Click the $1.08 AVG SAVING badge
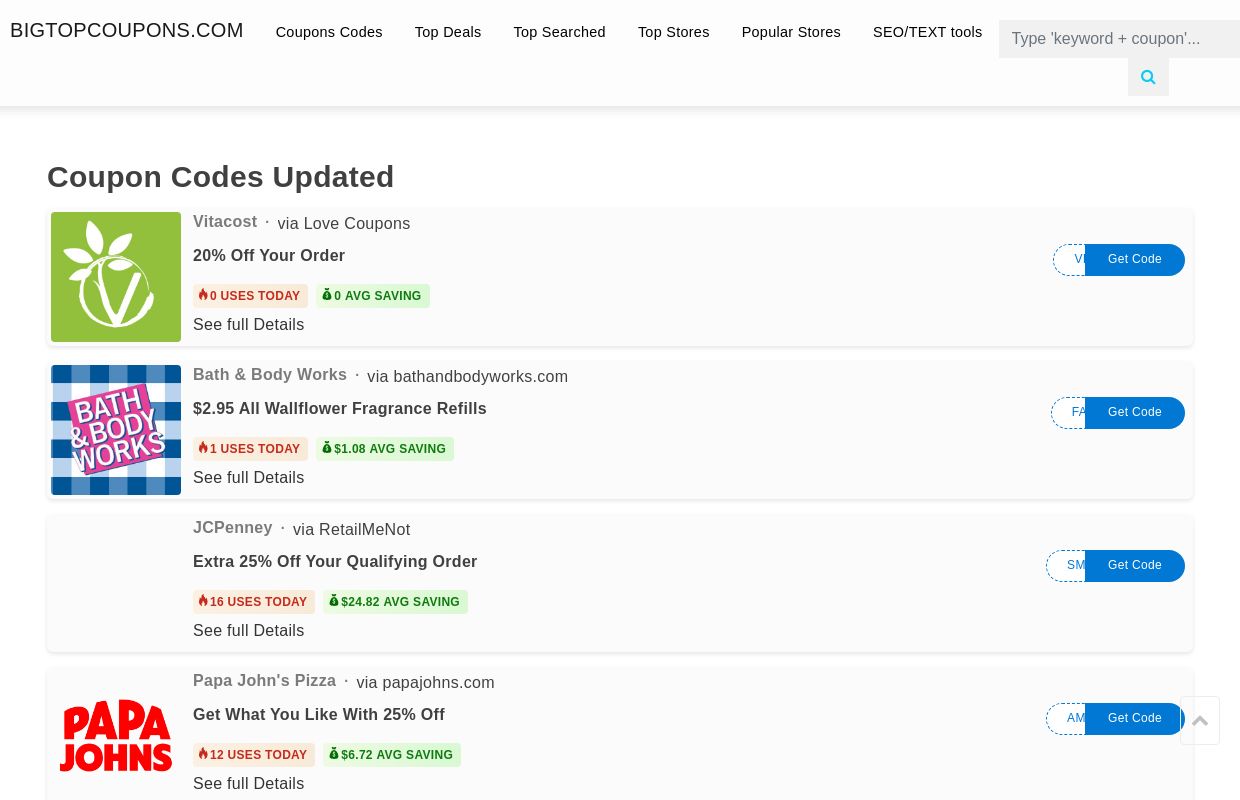1240x800 pixels. tap(385, 449)
